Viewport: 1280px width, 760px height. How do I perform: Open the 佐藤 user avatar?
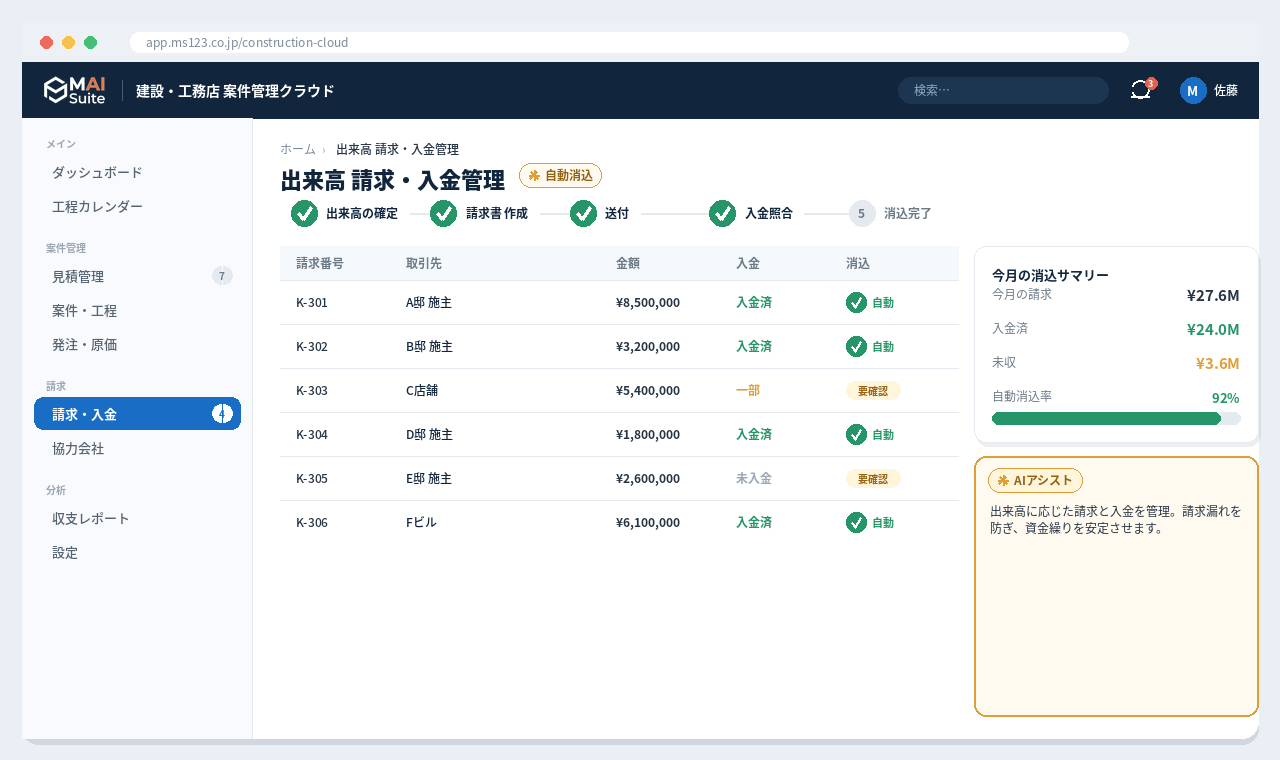(x=1193, y=90)
